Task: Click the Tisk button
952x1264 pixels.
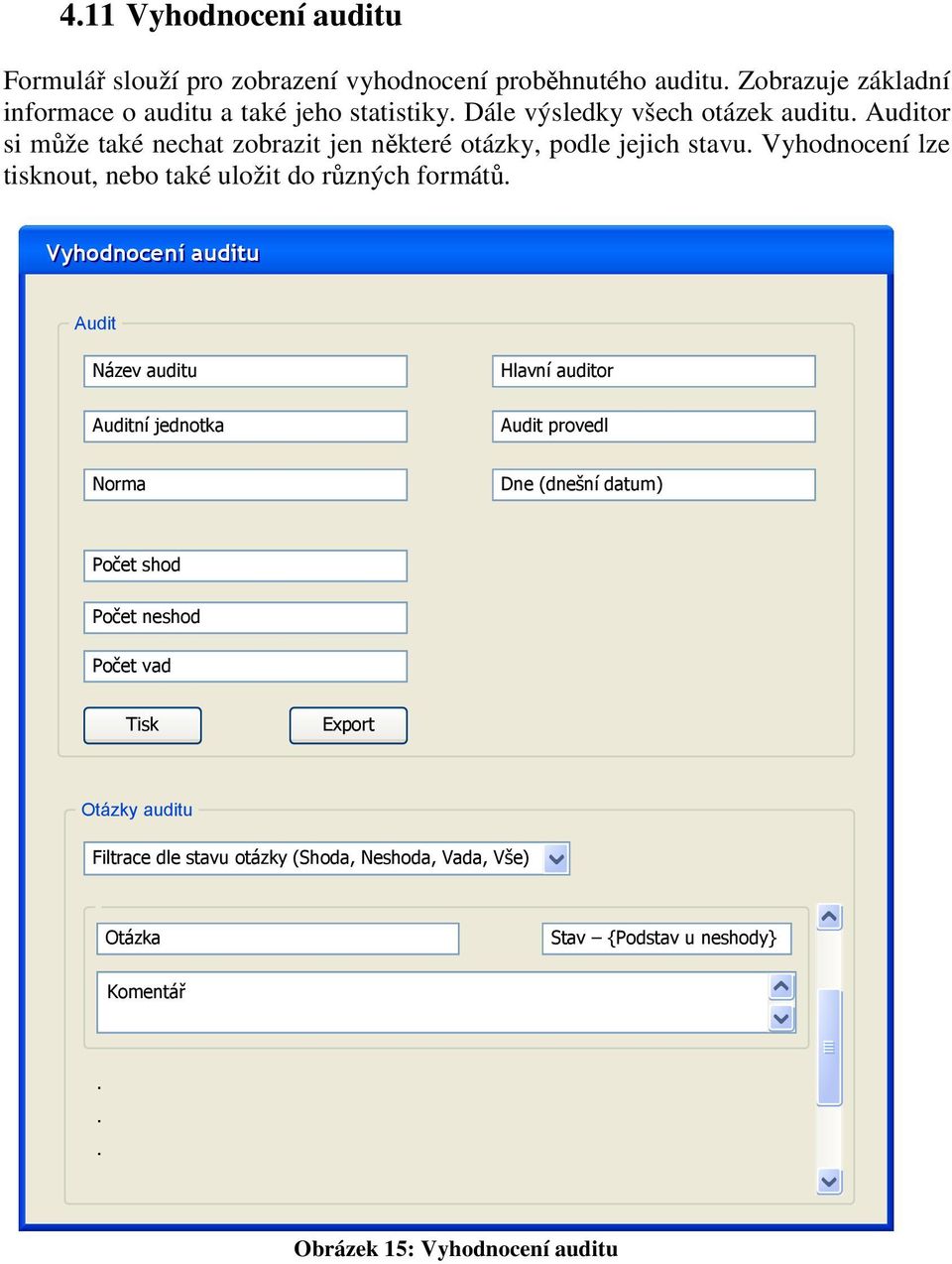Action: pos(143,725)
